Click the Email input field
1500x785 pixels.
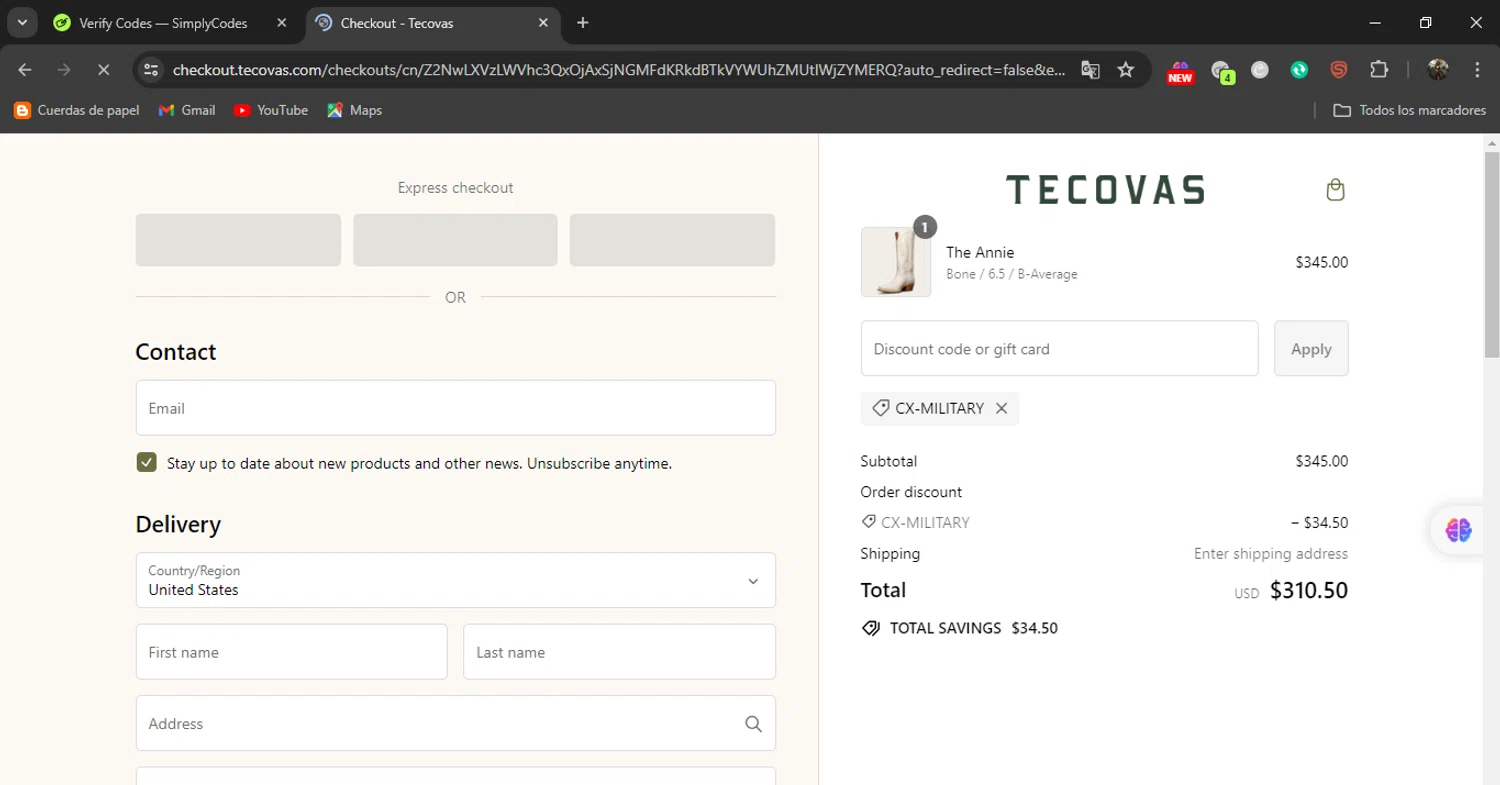(455, 408)
